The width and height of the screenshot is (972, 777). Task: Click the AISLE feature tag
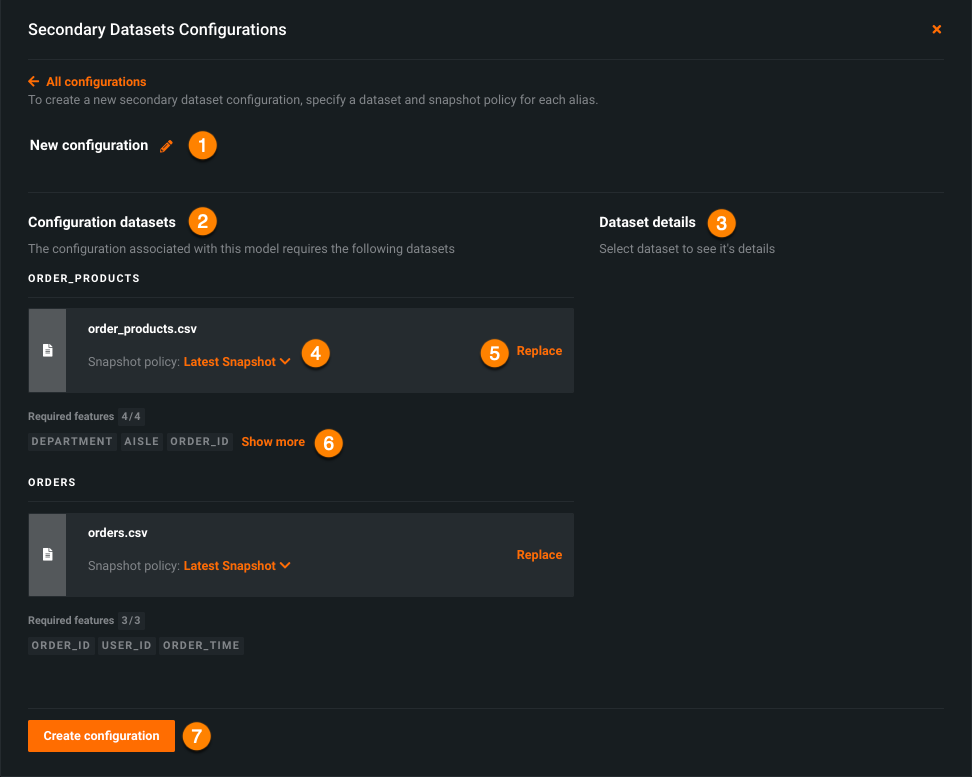tap(142, 442)
